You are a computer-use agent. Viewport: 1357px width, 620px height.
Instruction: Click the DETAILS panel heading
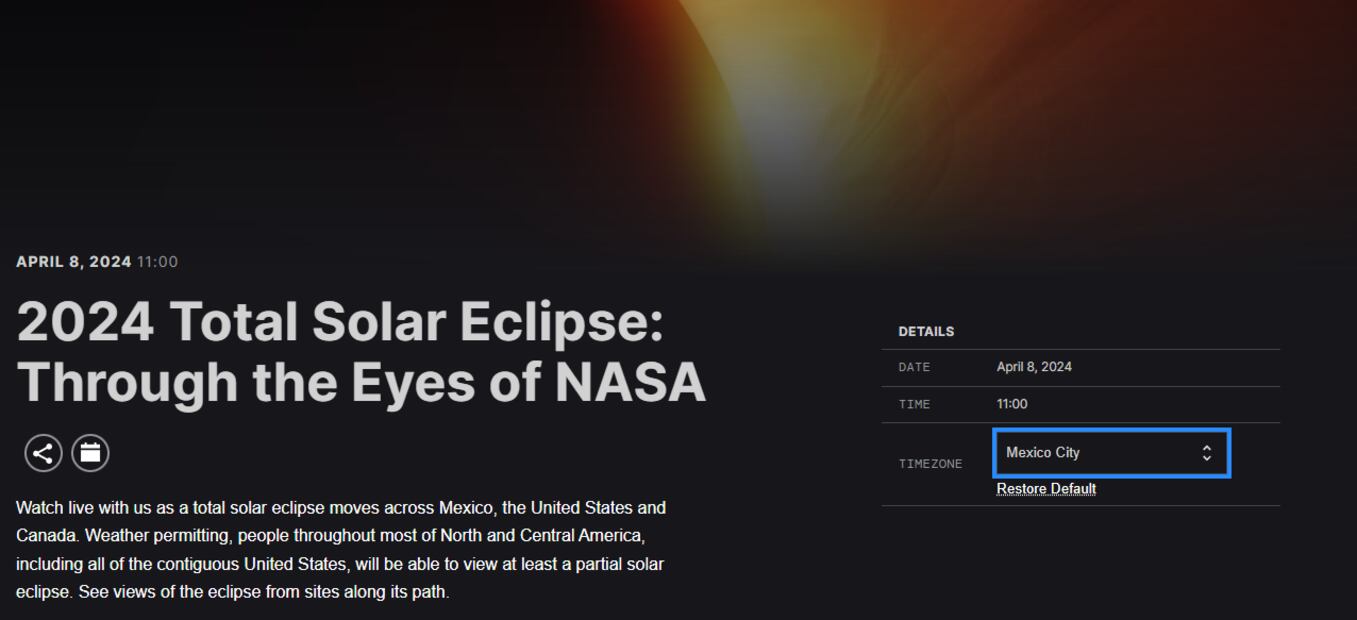926,332
